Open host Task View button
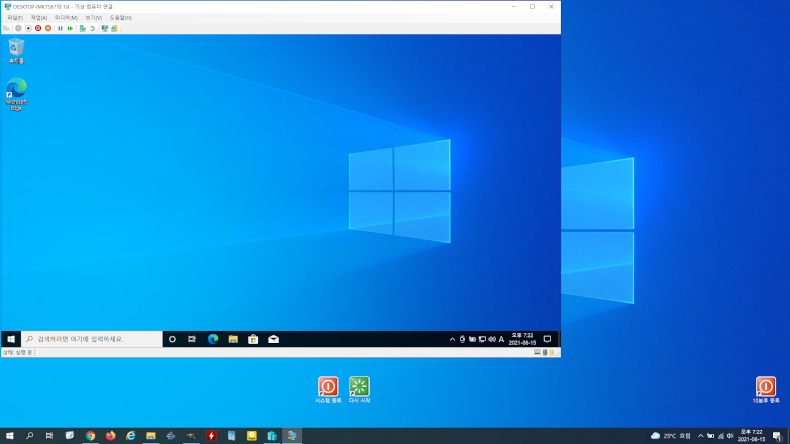The height and width of the screenshot is (444, 790). (49, 435)
